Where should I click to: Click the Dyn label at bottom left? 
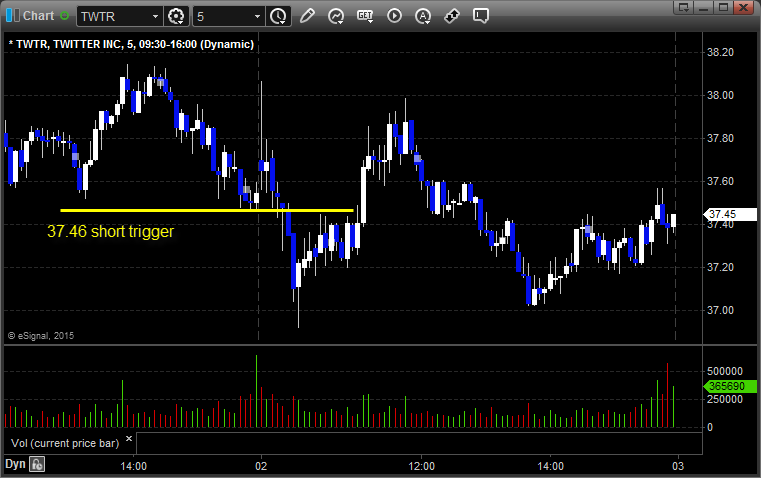pyautogui.click(x=15, y=464)
